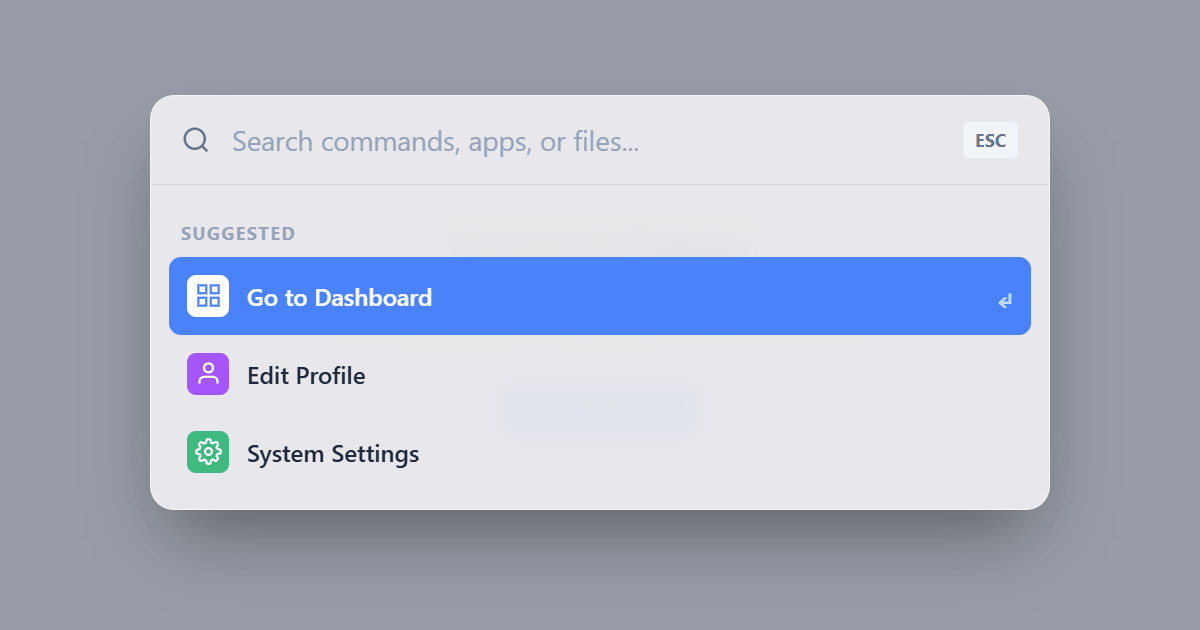Click the blue highlighted row's empty middle area
This screenshot has width=1200, height=630.
point(700,297)
